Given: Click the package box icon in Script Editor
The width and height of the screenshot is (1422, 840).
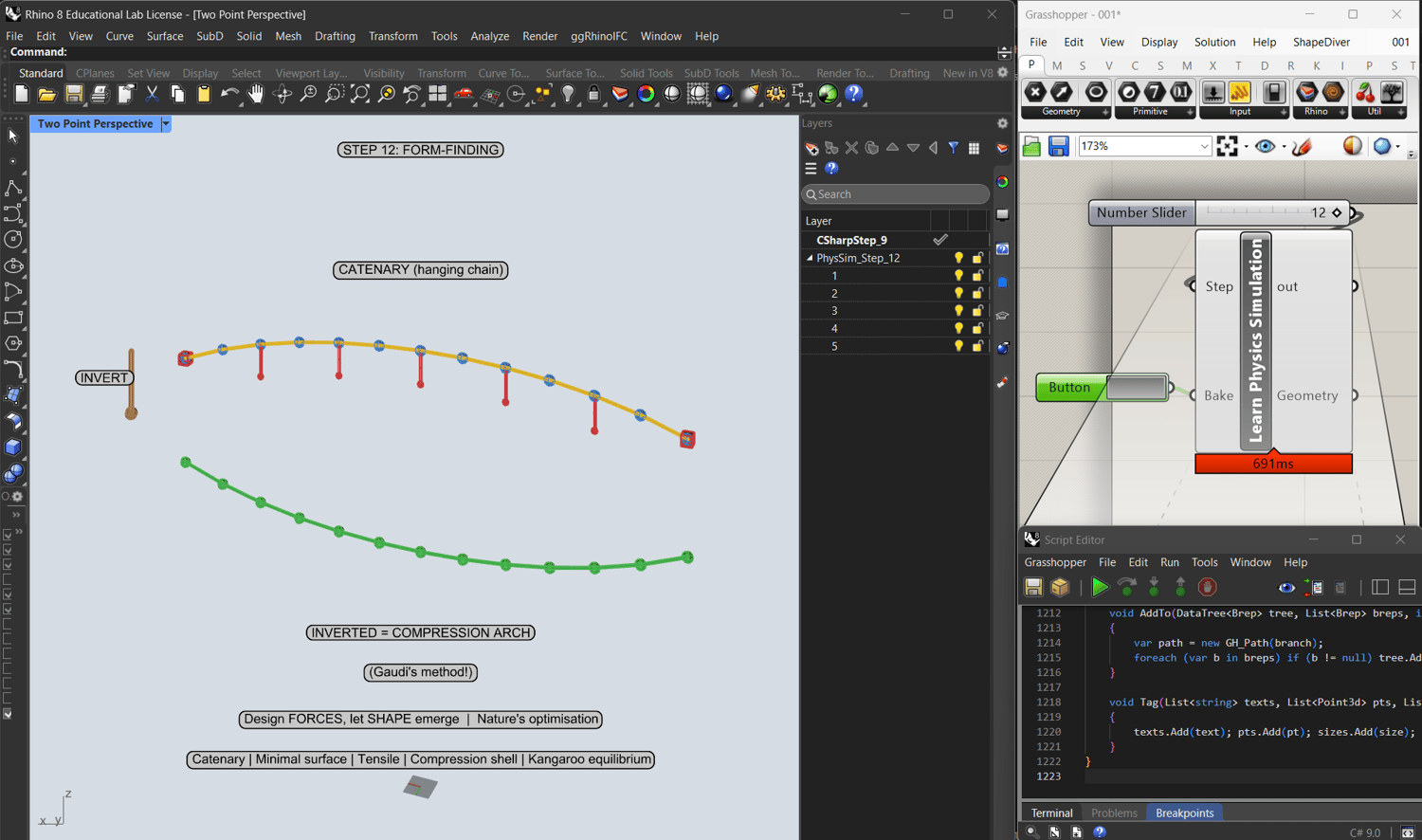Looking at the screenshot, I should point(1060,588).
